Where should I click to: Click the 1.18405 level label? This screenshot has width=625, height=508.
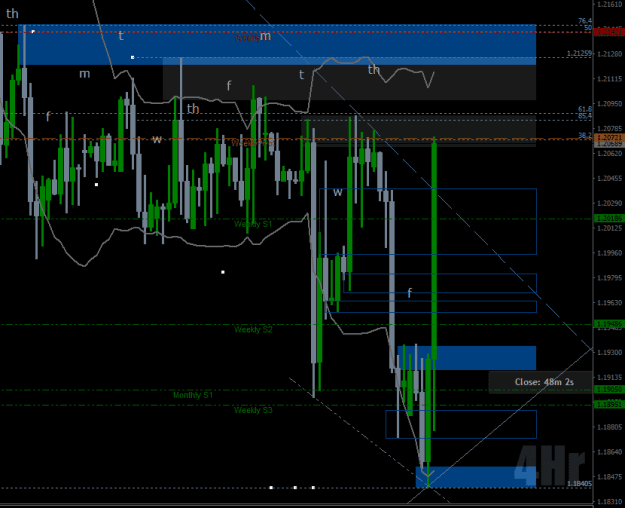click(579, 484)
